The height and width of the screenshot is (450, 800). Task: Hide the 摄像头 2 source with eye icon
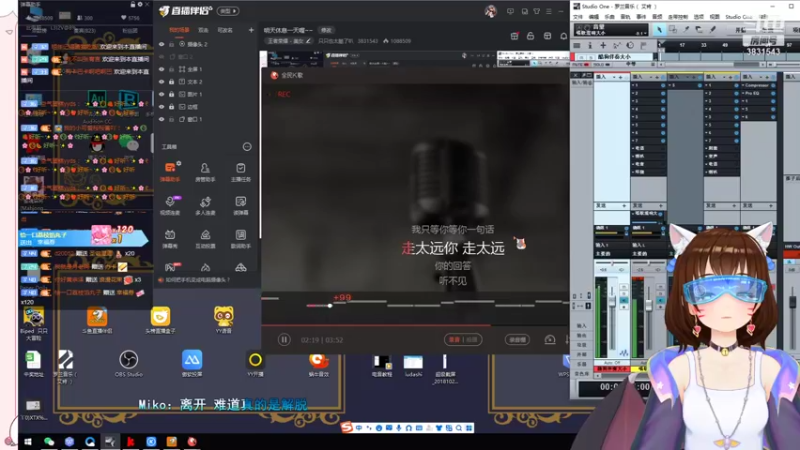(x=162, y=44)
